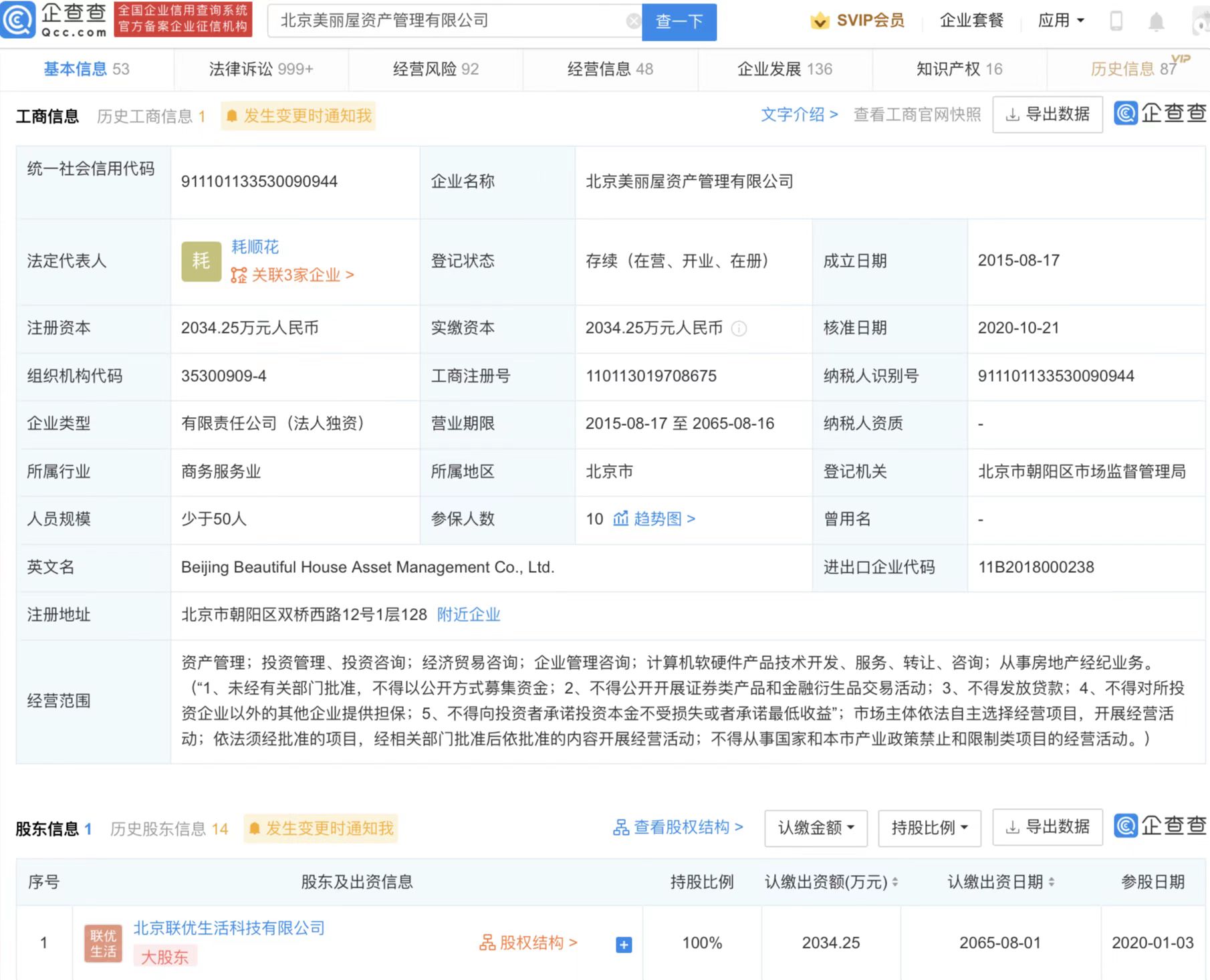The width and height of the screenshot is (1210, 980).
Task: Switch to 经营风险 92 tab
Action: pos(436,69)
